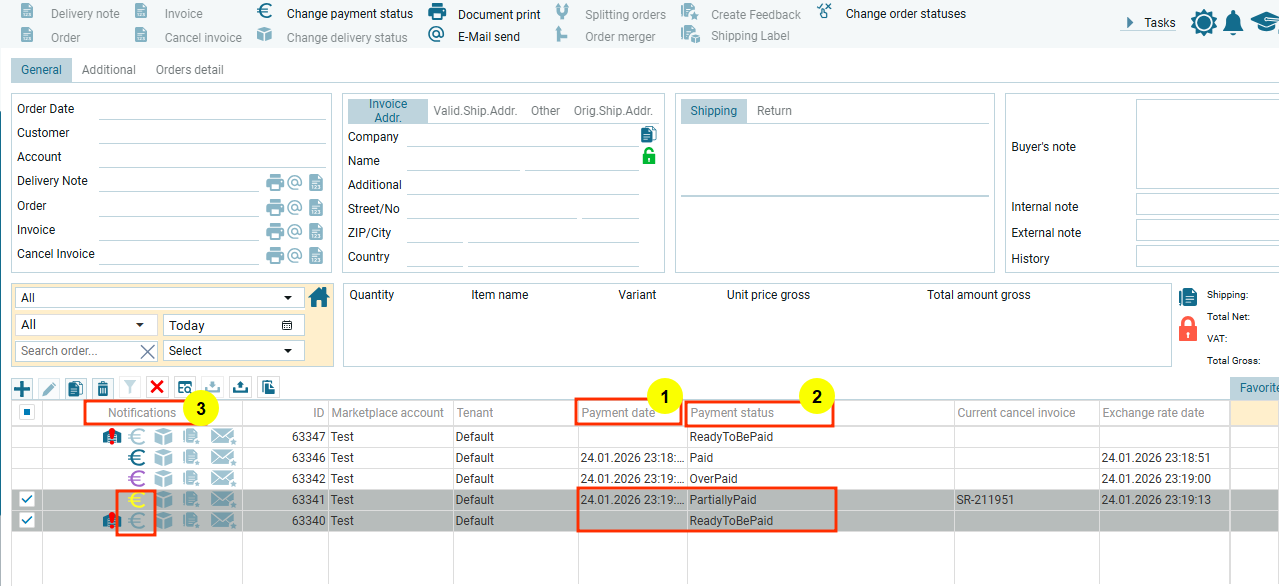Viewport: 1279px width, 586px height.
Task: Click the red X clear filter icon
Action: (x=157, y=388)
